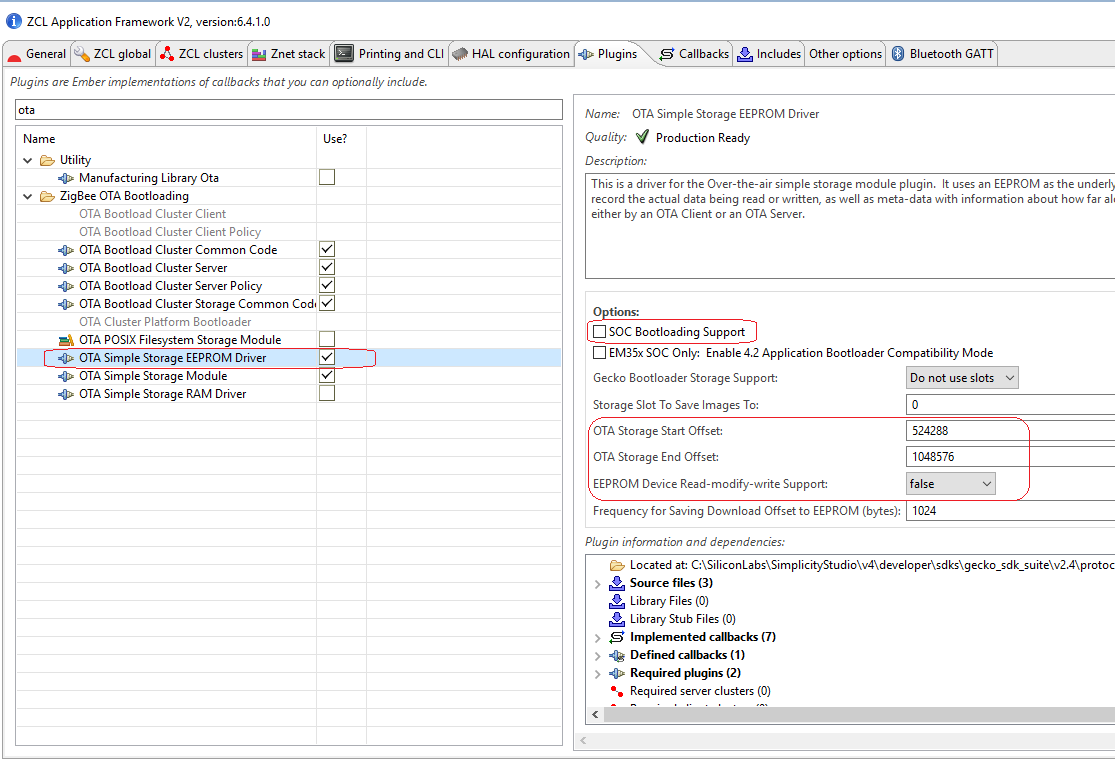Click the plugin icon for OTA Bootload Cluster Server Policy
This screenshot has width=1115, height=763.
tap(65, 286)
